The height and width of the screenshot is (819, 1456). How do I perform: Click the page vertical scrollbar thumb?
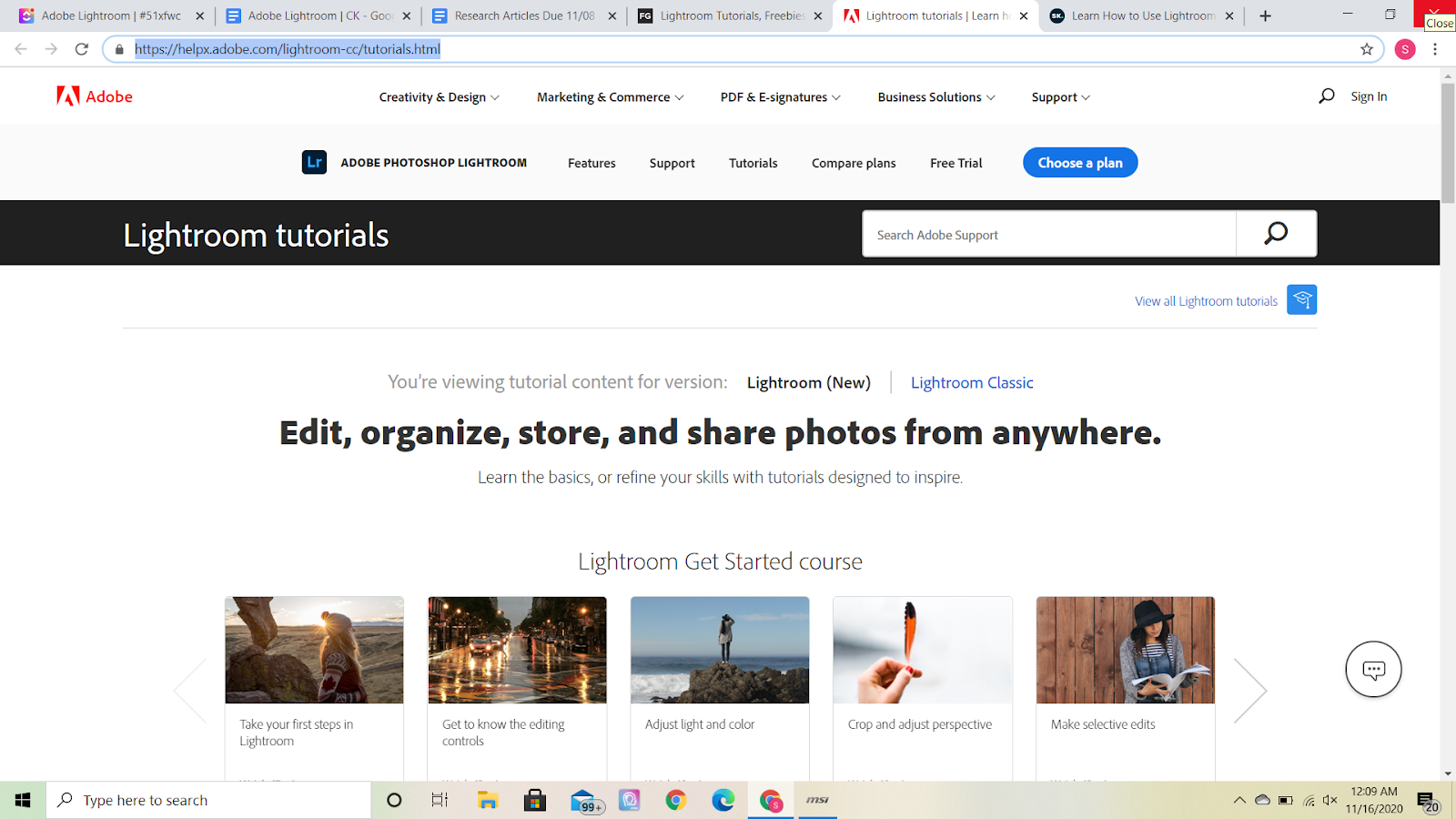[x=1448, y=143]
